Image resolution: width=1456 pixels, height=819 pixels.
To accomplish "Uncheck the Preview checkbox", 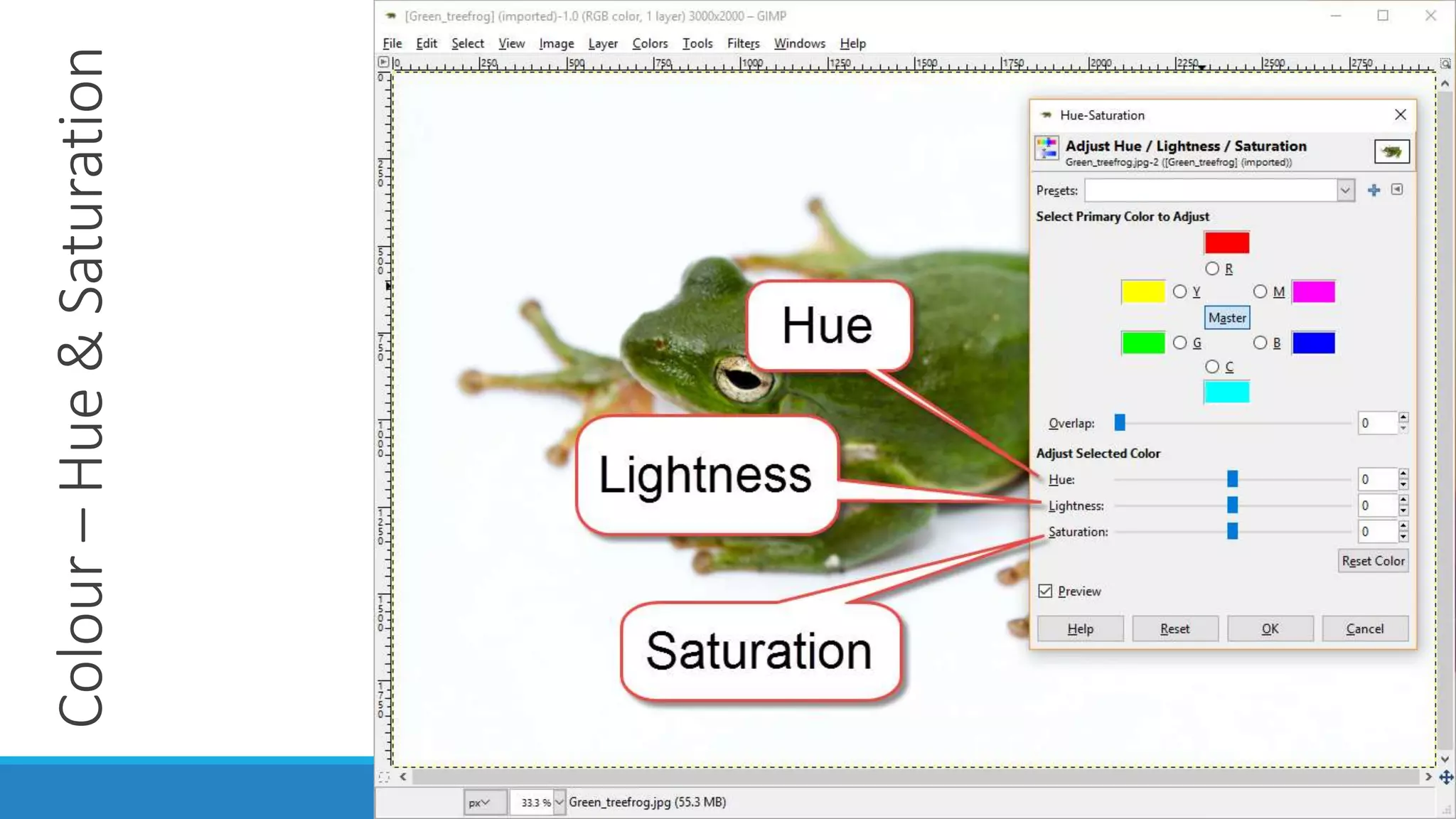I will point(1045,591).
